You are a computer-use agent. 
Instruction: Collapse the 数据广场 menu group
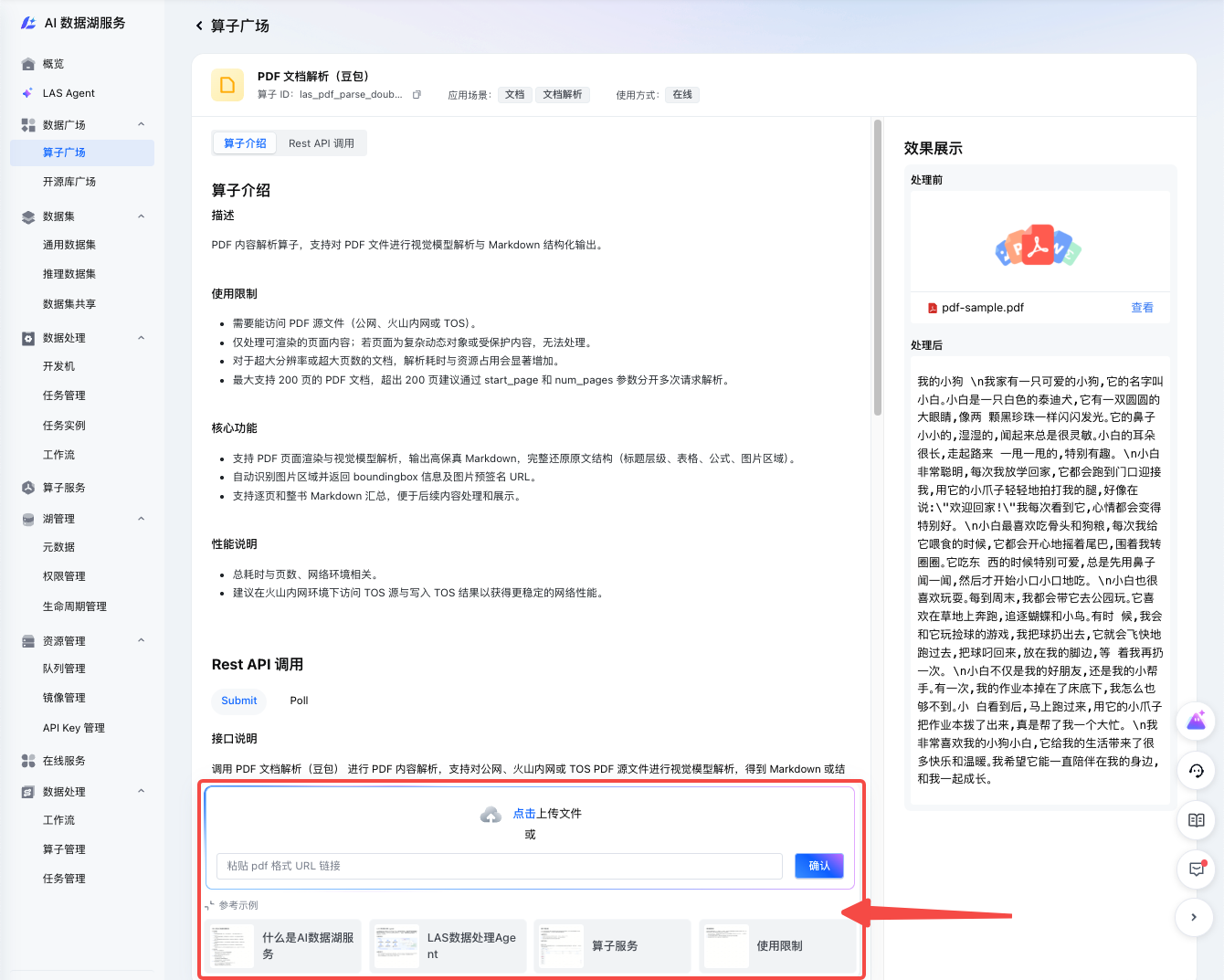click(142, 125)
